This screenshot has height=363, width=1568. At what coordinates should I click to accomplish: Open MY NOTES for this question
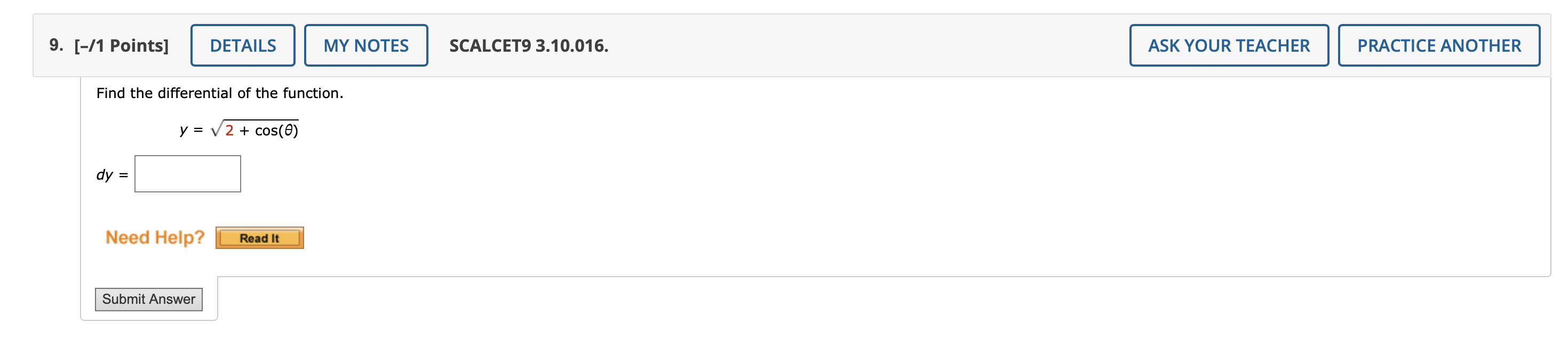[365, 44]
